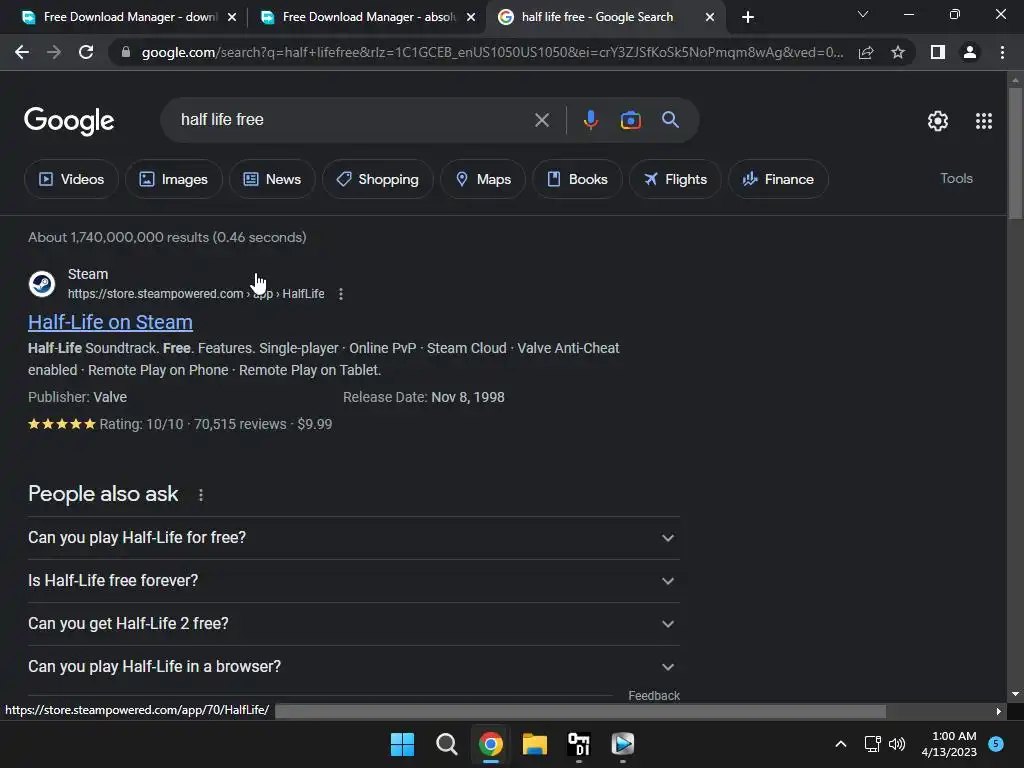
Task: Switch to Finance results
Action: pos(778,179)
